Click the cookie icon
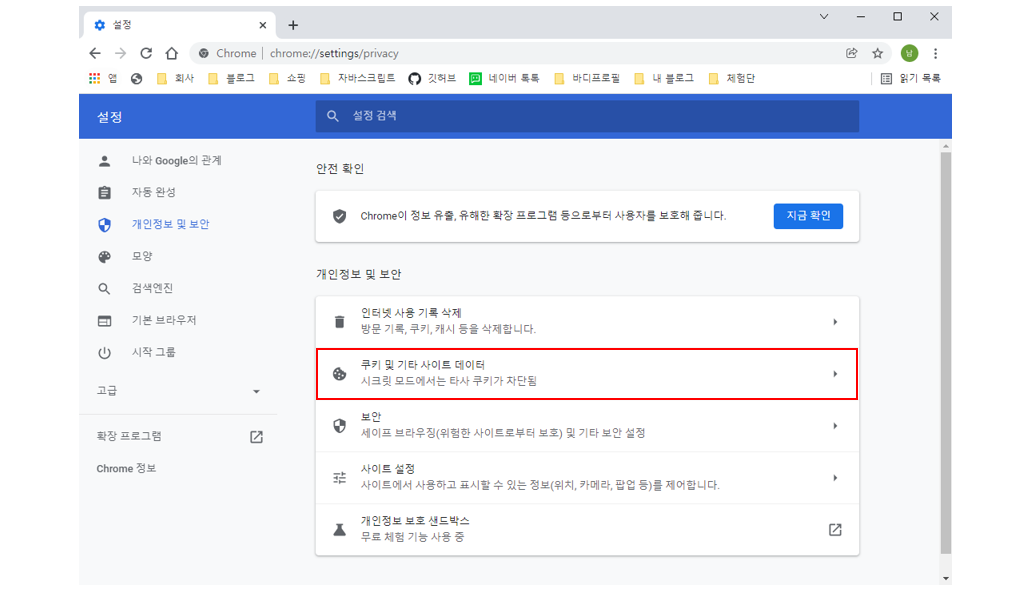This screenshot has width=1033, height=596. click(339, 374)
